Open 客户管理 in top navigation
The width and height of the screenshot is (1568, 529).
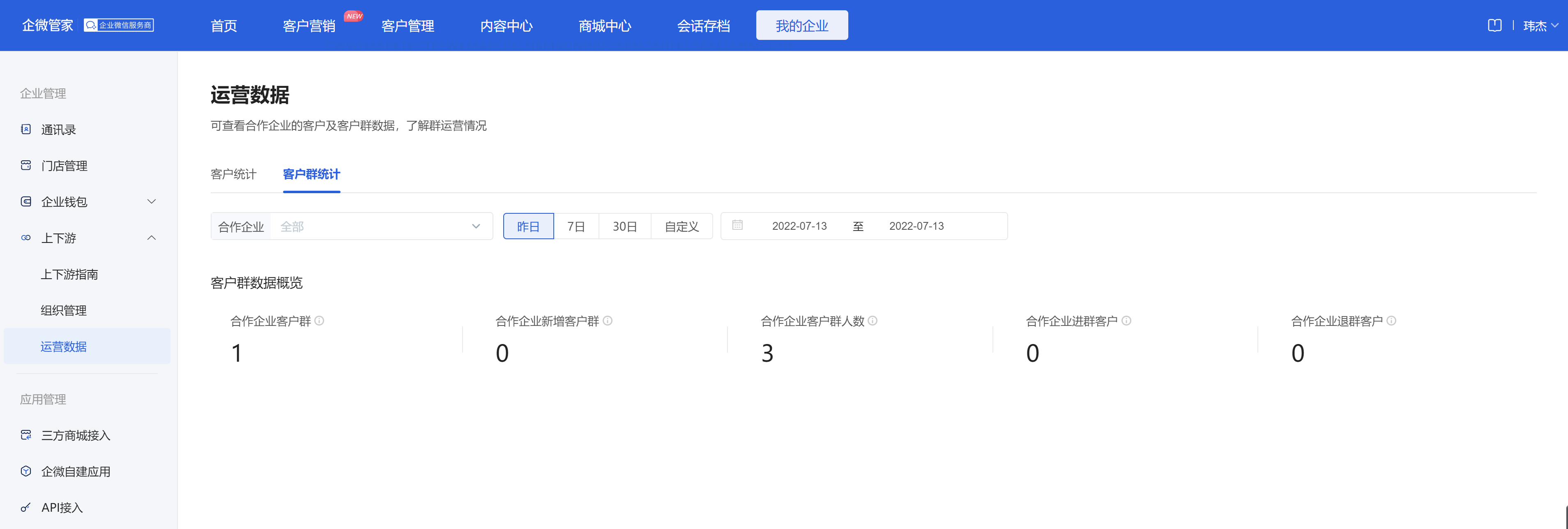(x=408, y=25)
